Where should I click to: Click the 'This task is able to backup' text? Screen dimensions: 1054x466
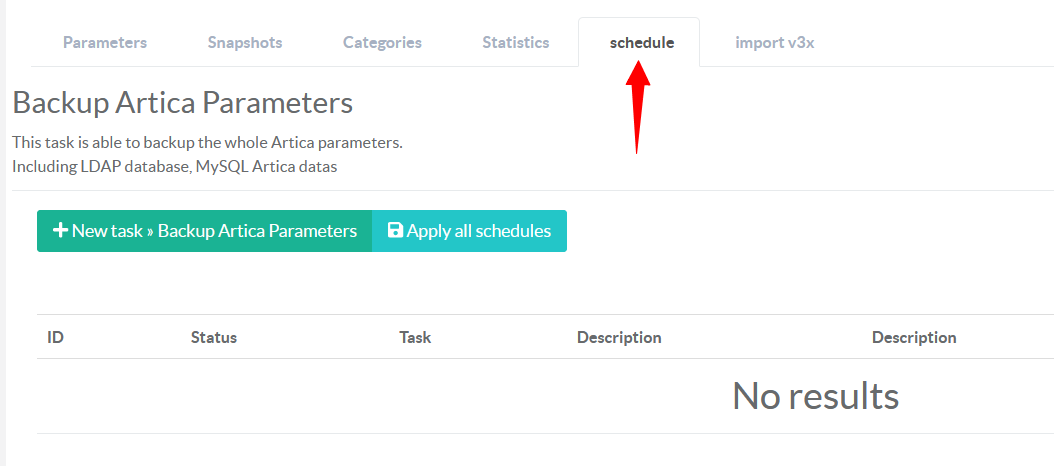207,143
